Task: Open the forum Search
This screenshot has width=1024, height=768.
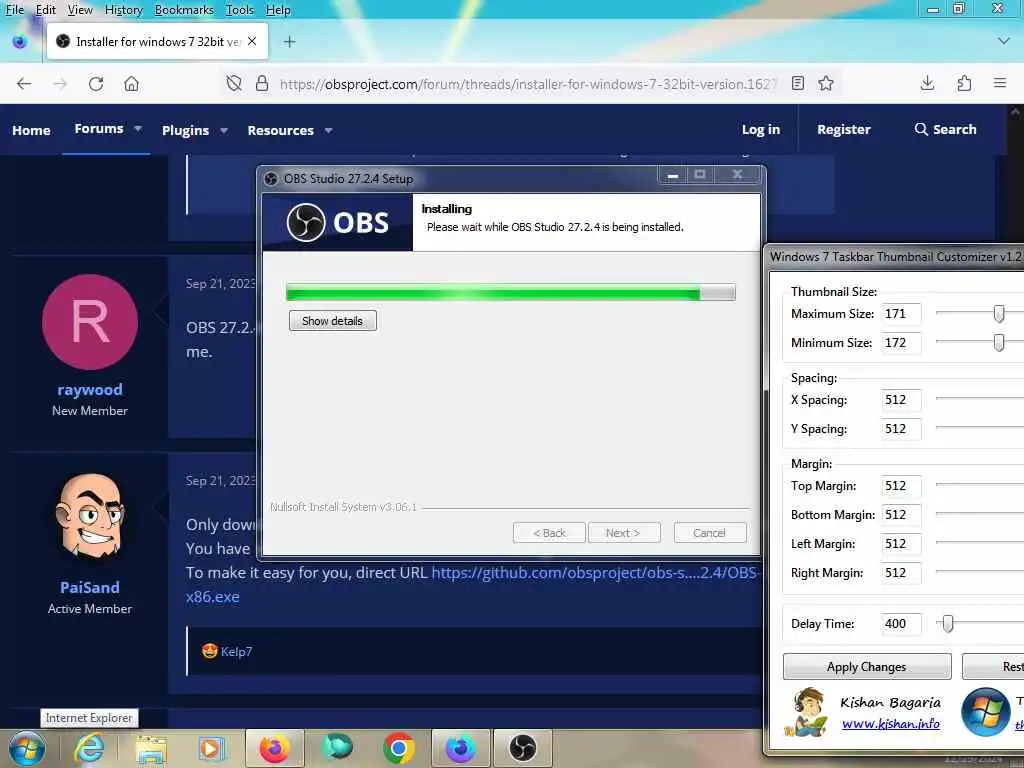Action: [946, 129]
